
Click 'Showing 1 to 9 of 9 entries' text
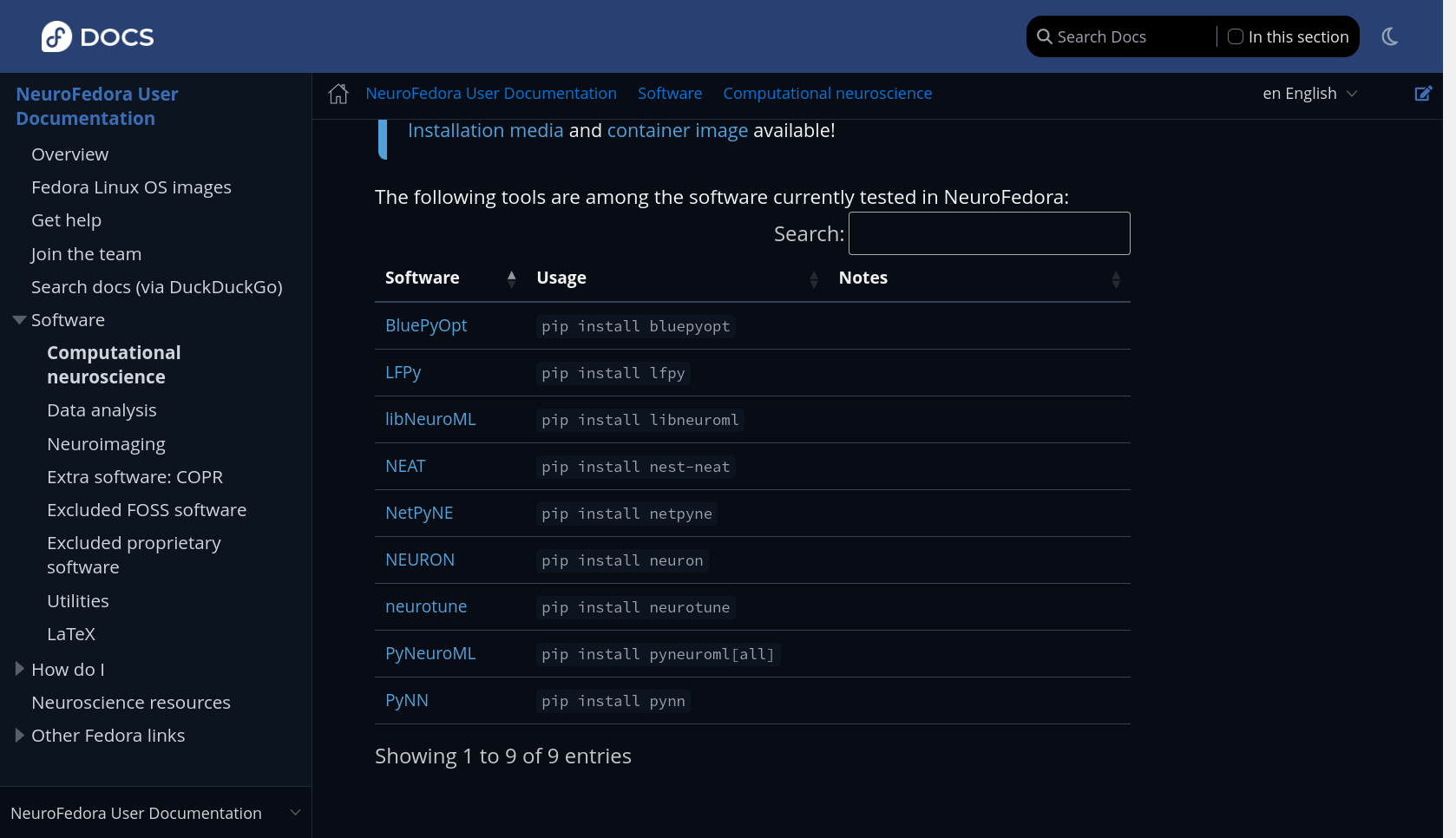(x=503, y=756)
